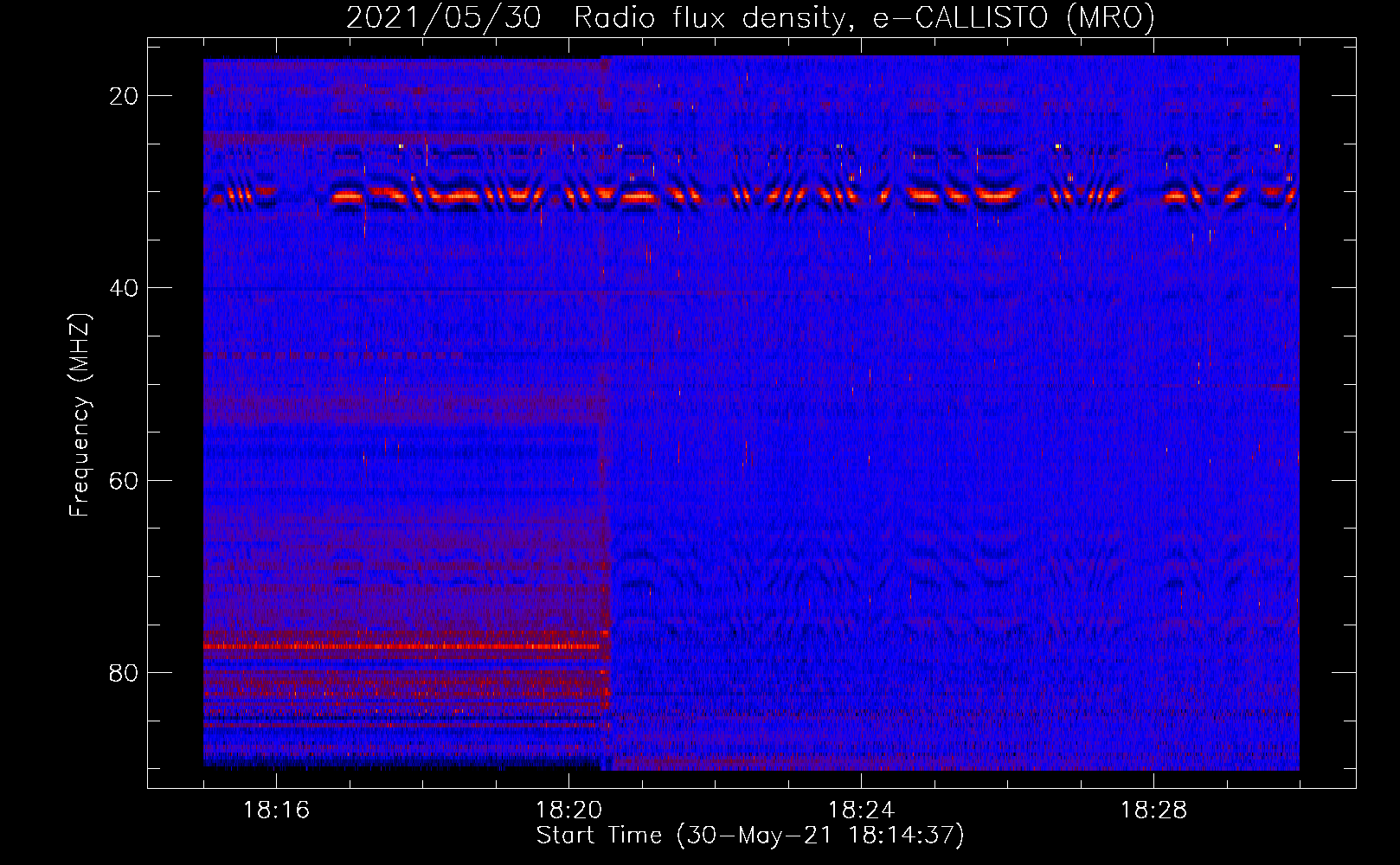Click the '40' frequency tick label
Screen dimensions: 1400x865
124,288
